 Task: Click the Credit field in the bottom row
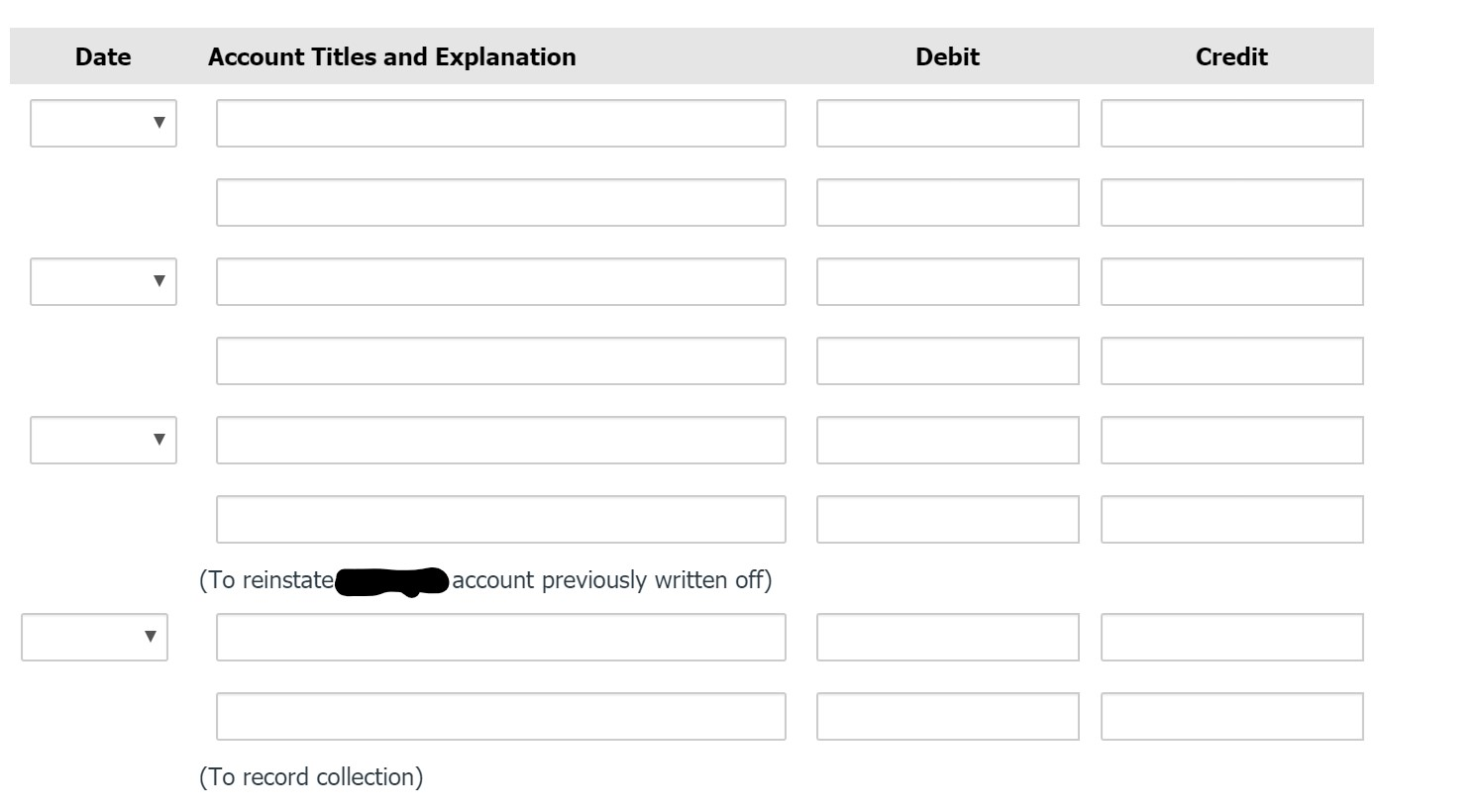1231,715
